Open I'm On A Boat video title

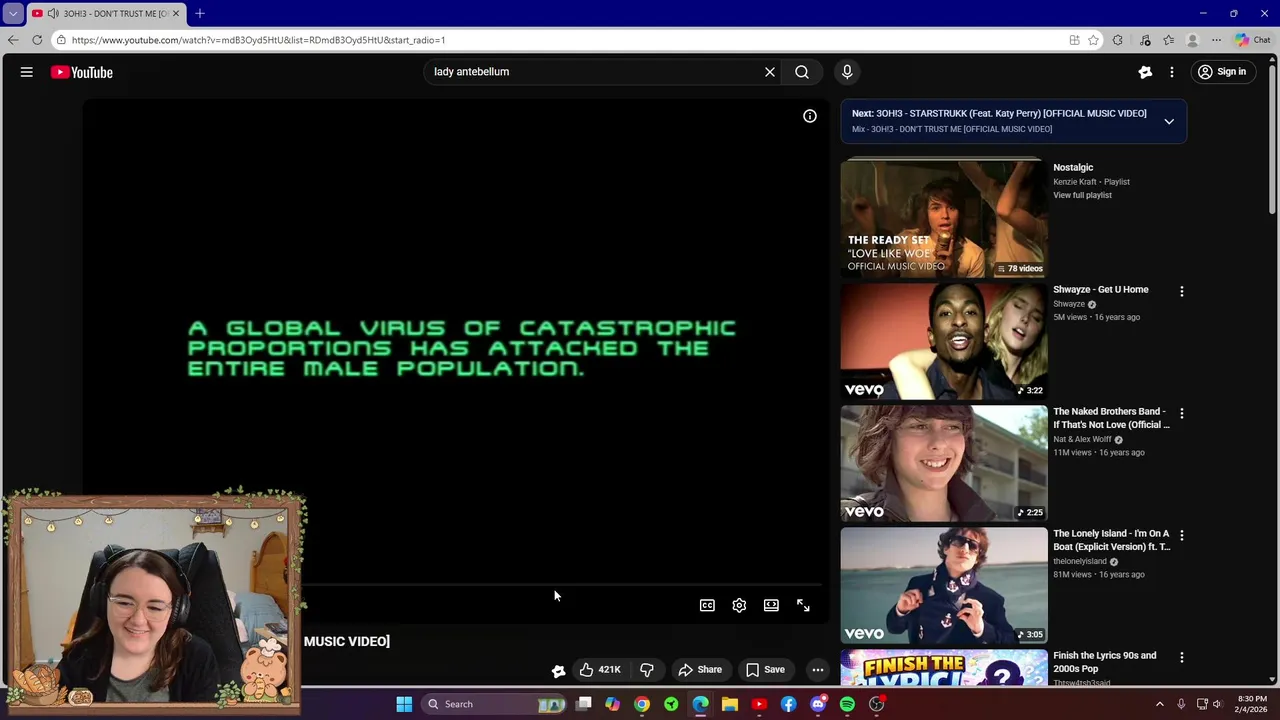1111,540
